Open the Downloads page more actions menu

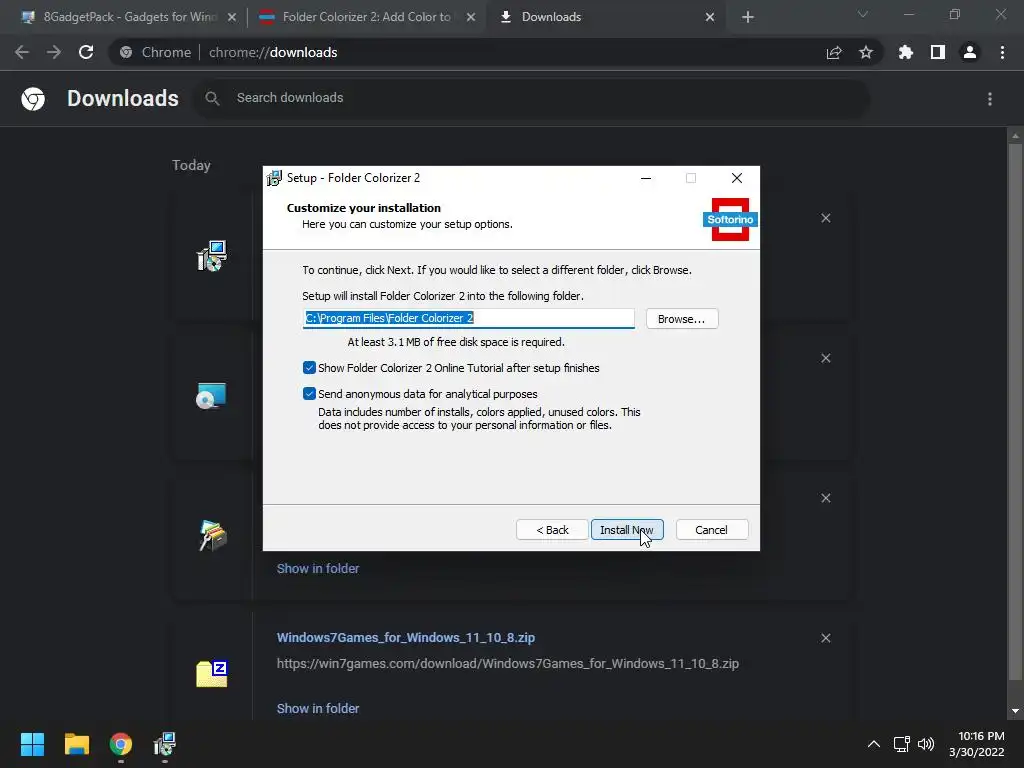[x=990, y=99]
